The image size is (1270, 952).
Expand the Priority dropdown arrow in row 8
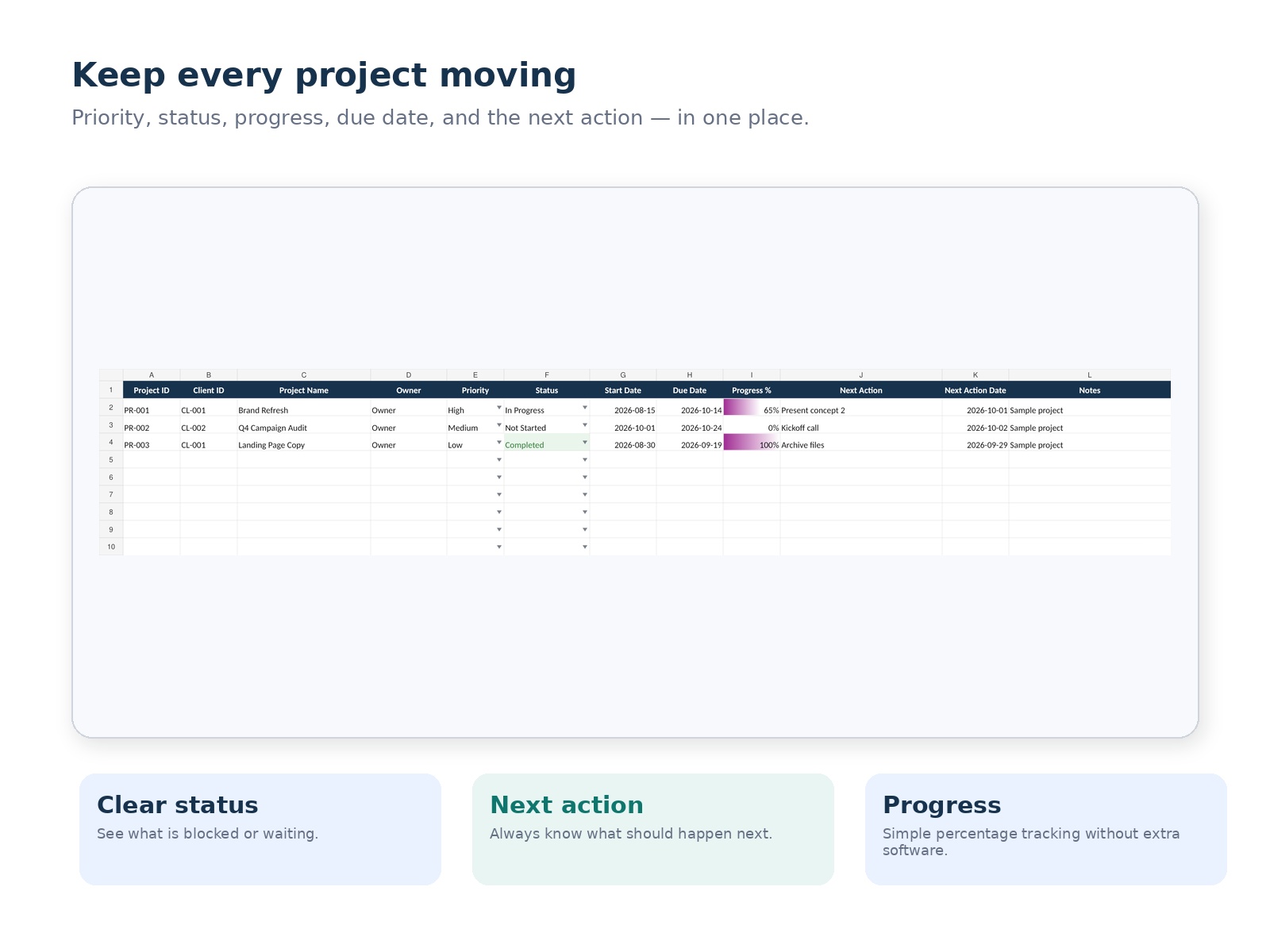point(499,512)
